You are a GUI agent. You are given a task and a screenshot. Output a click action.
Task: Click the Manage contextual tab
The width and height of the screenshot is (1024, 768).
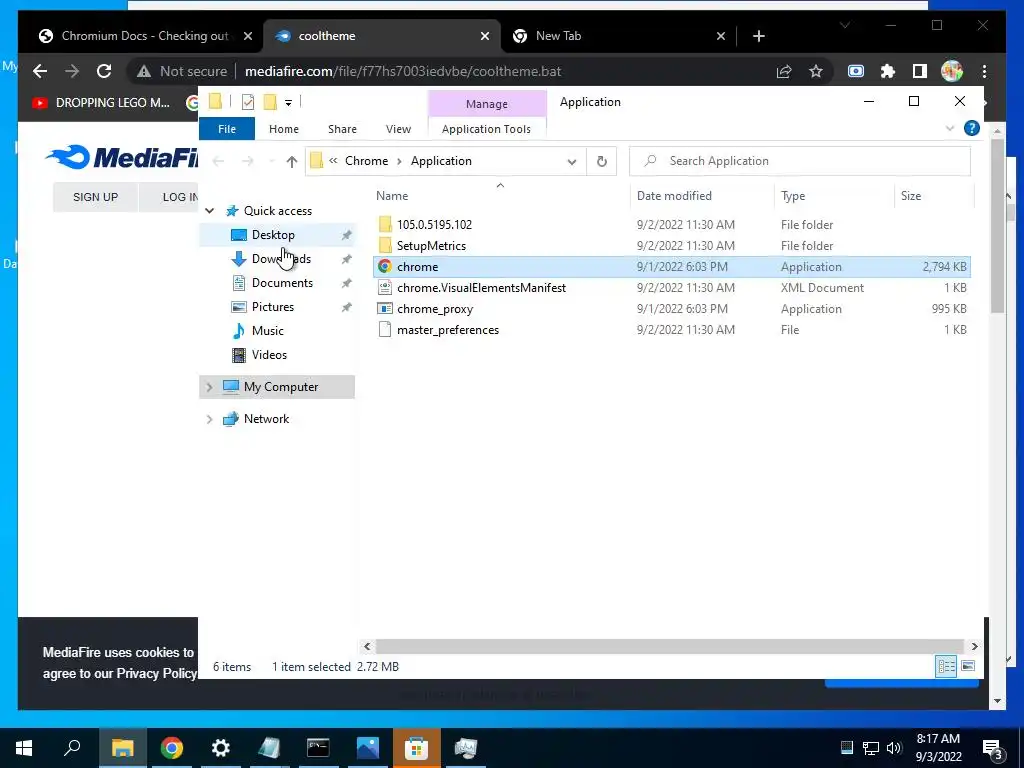coord(487,104)
